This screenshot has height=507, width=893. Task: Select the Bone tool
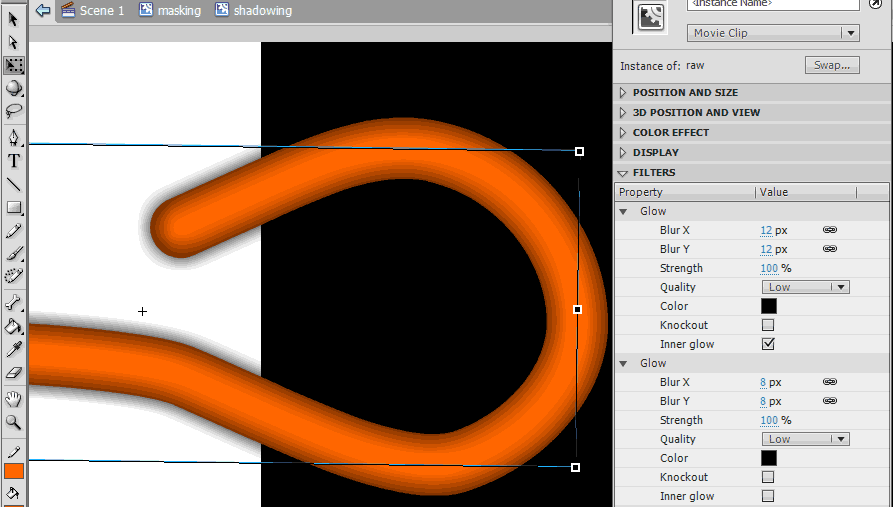tap(14, 302)
